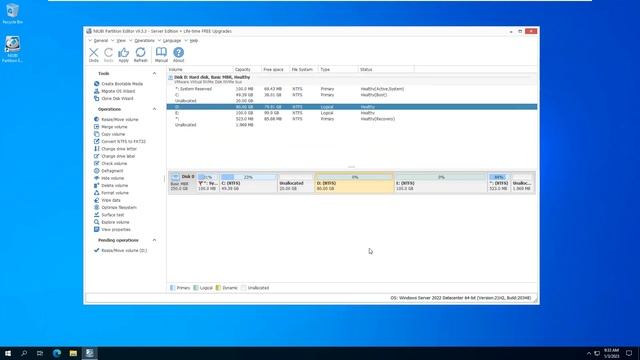Select Delete volume operation

coord(111,186)
